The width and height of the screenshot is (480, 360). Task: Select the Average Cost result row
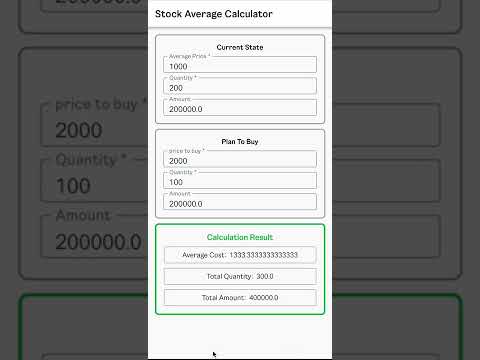pos(240,255)
